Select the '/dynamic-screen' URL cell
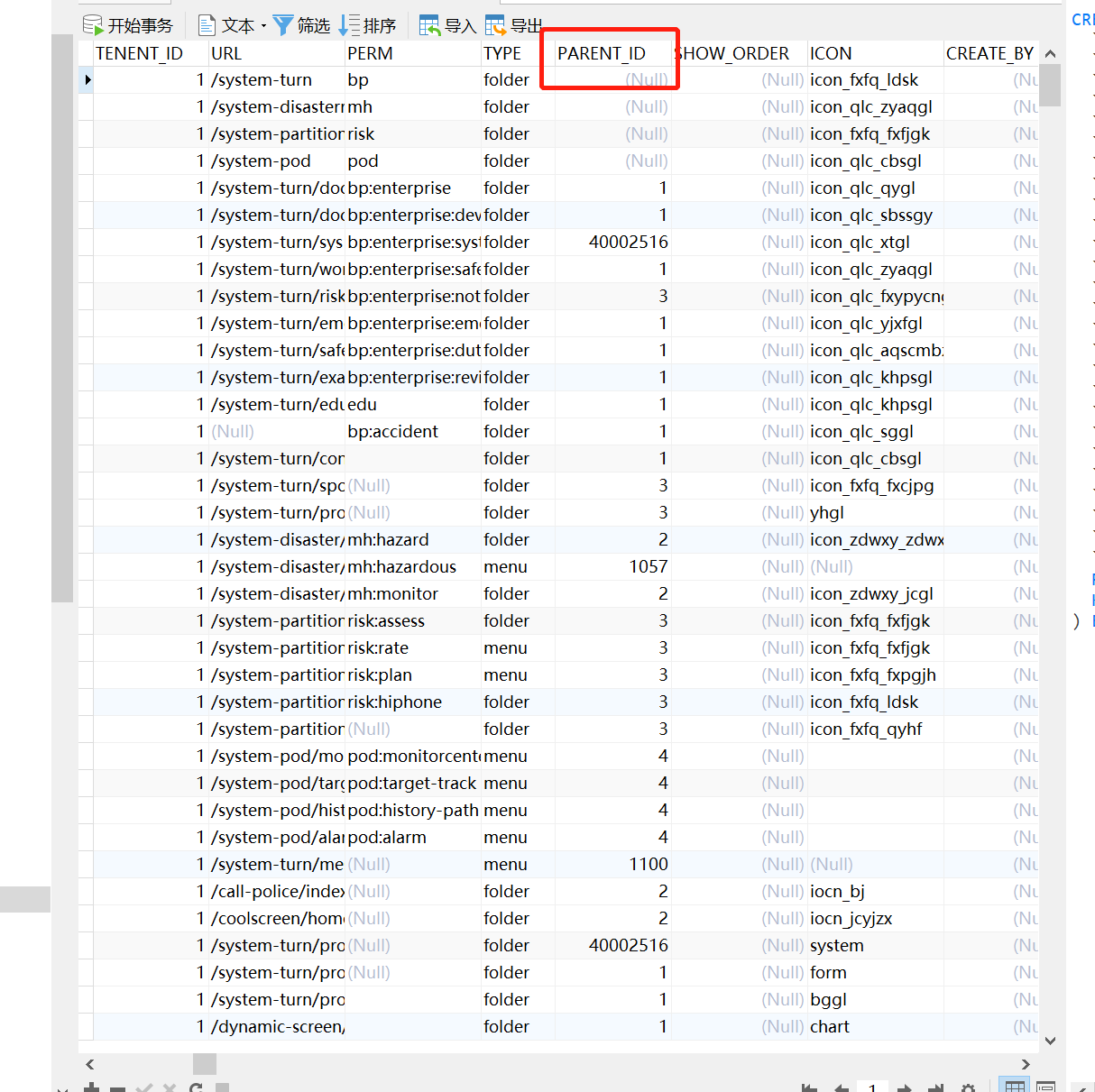1095x1092 pixels. click(x=277, y=1026)
